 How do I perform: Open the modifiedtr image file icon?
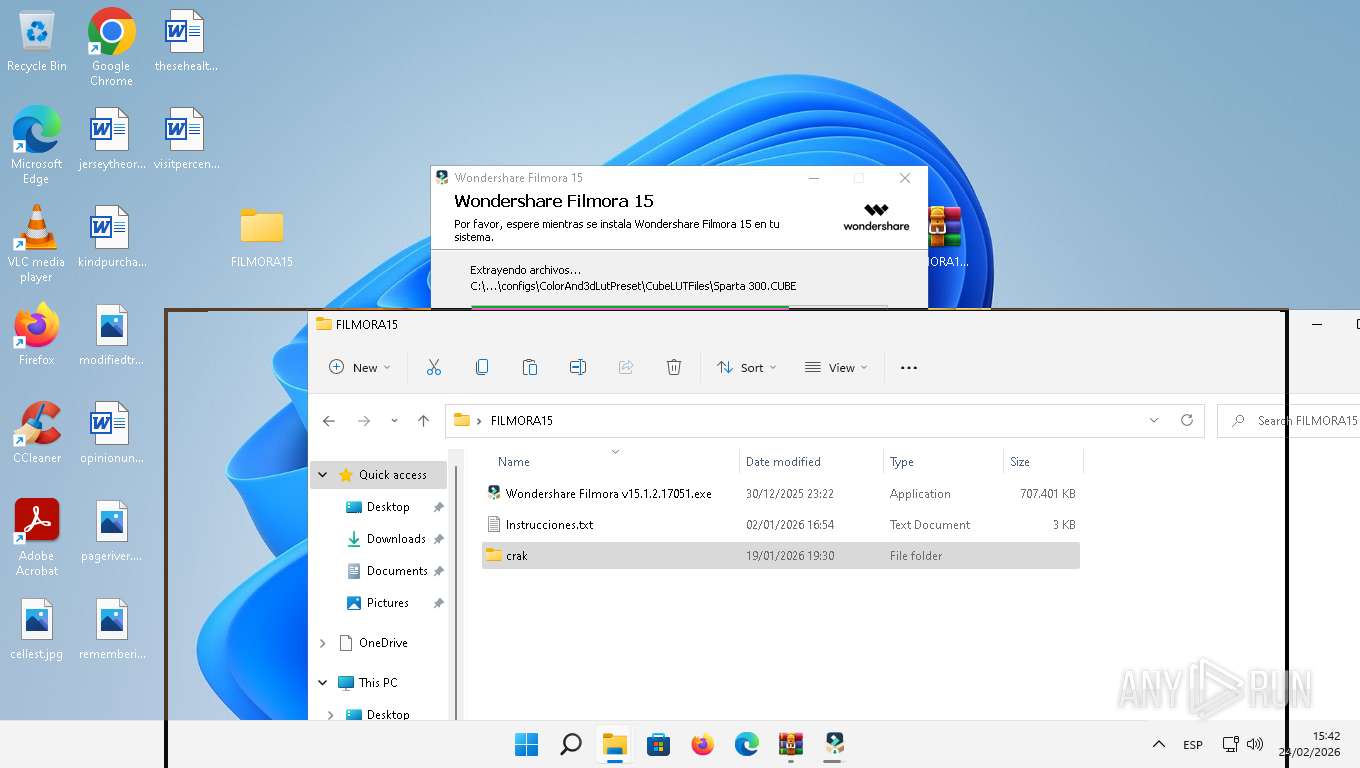(111, 334)
